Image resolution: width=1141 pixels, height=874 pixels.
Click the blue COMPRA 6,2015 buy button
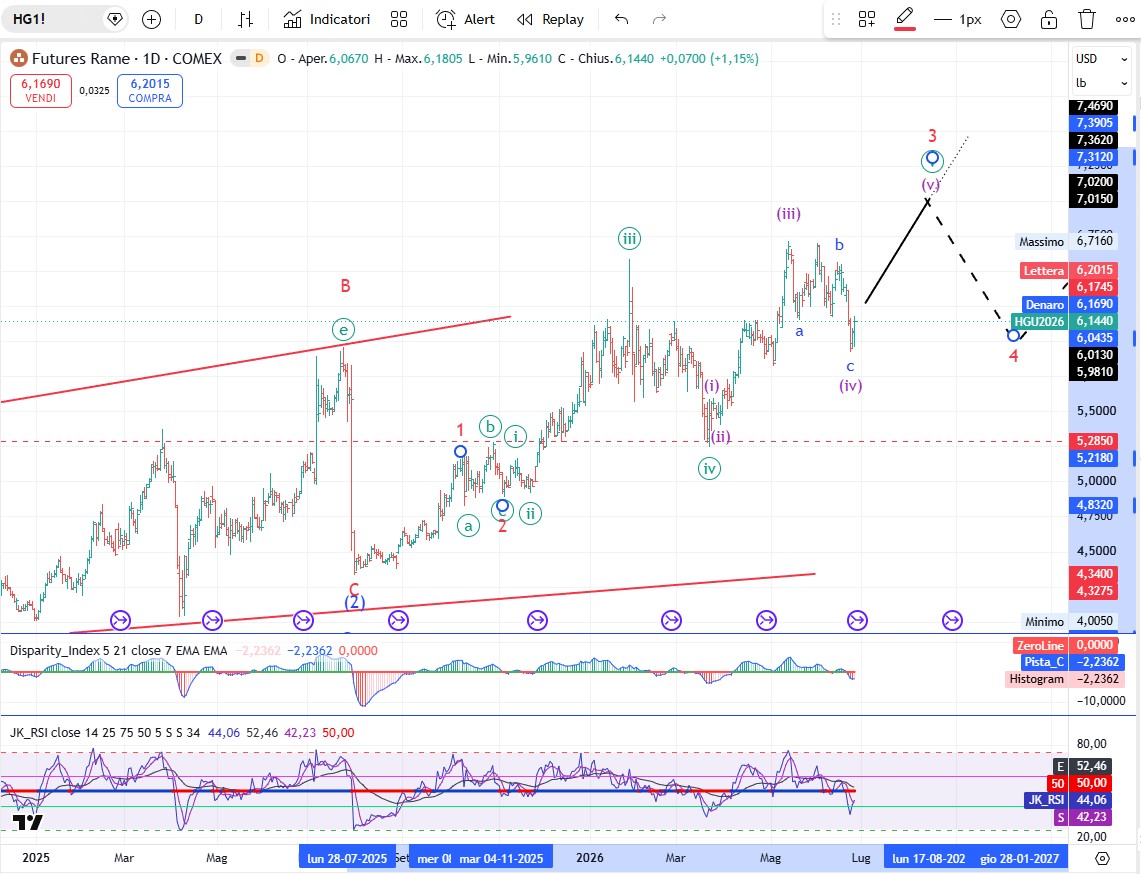coord(150,91)
